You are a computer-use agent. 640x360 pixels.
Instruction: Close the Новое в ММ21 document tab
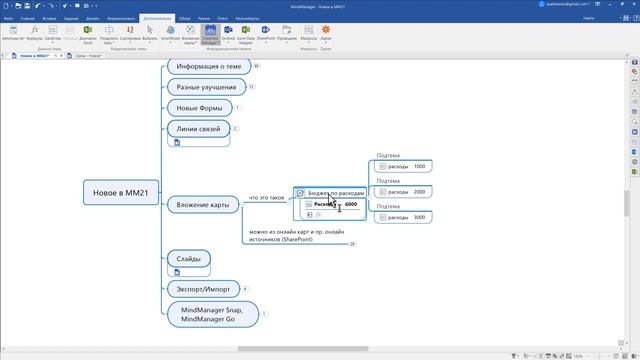(x=62, y=56)
